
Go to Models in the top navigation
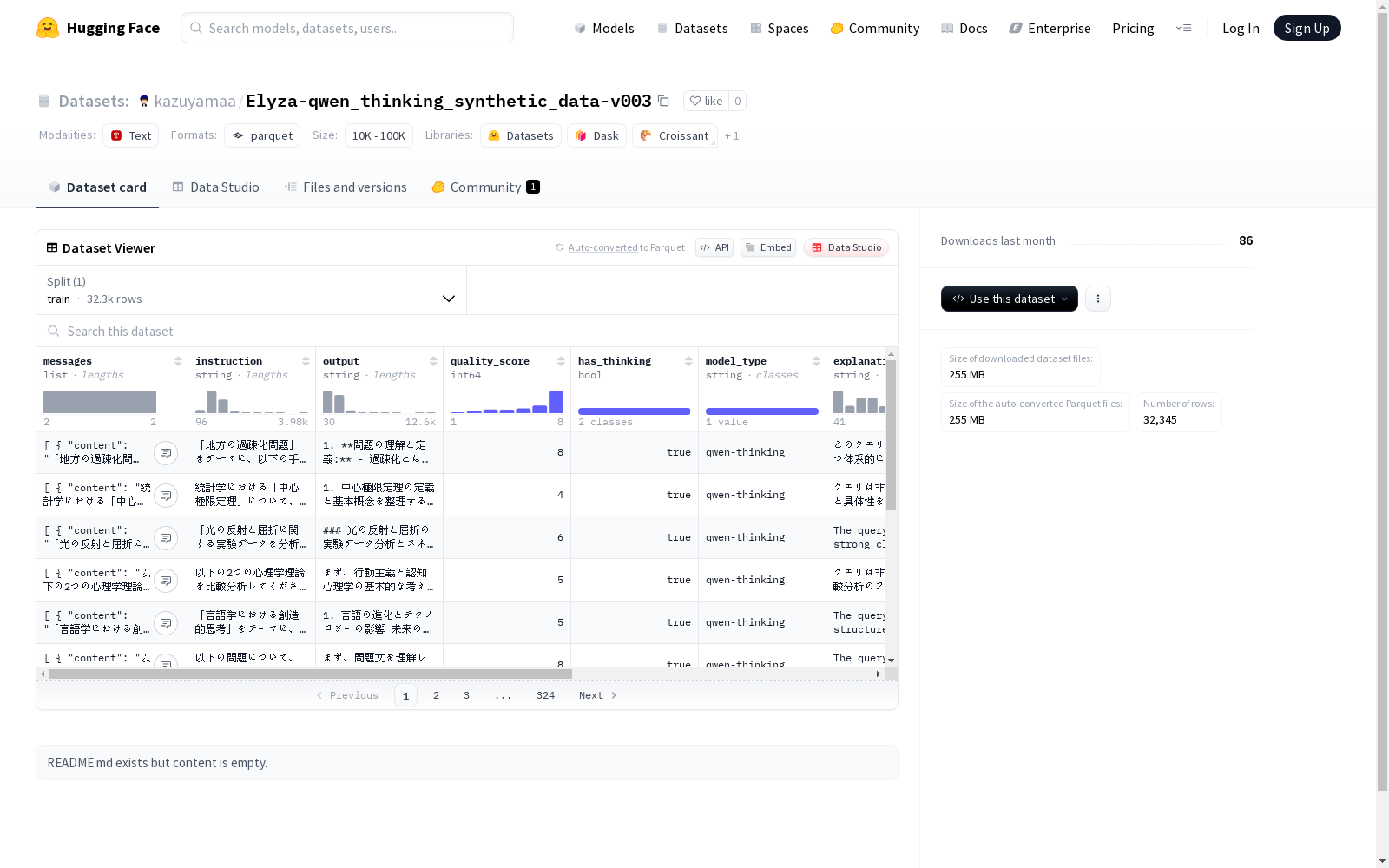click(x=604, y=28)
